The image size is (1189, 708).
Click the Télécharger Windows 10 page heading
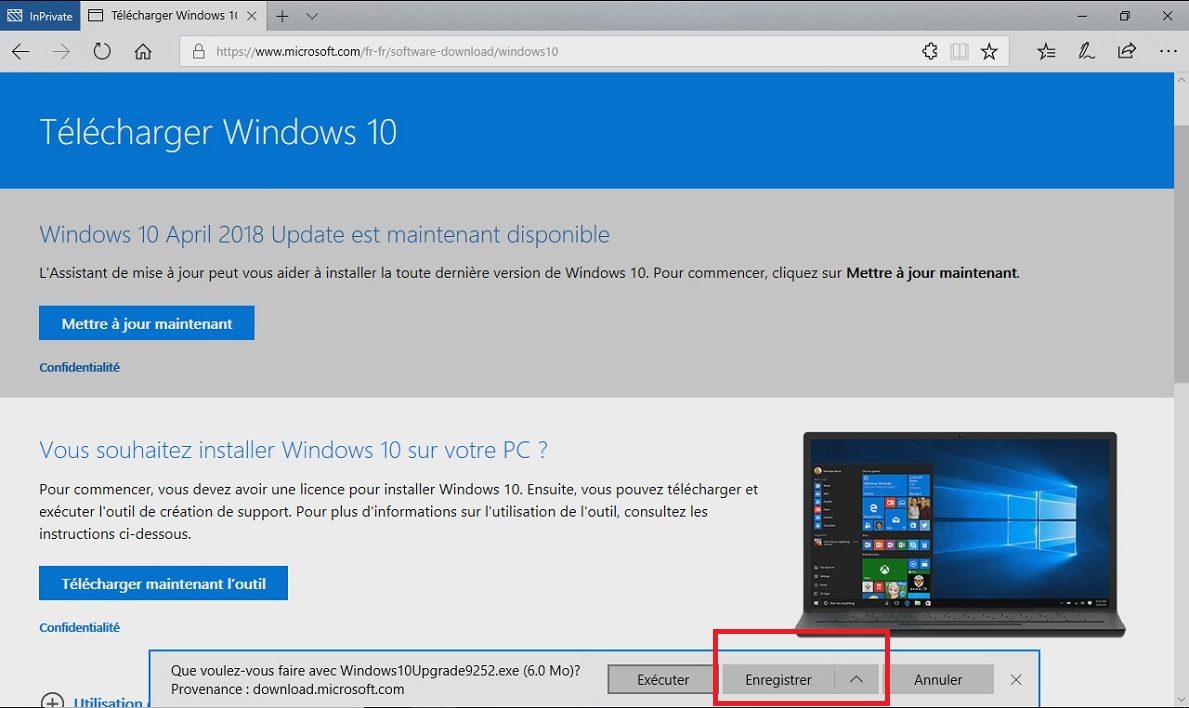click(218, 132)
